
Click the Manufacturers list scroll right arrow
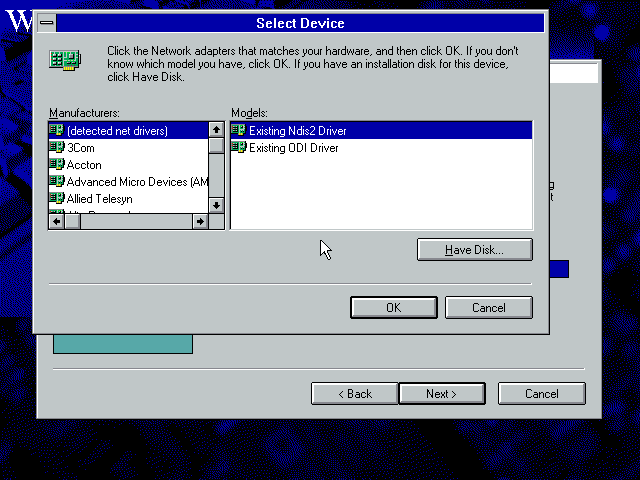point(200,222)
